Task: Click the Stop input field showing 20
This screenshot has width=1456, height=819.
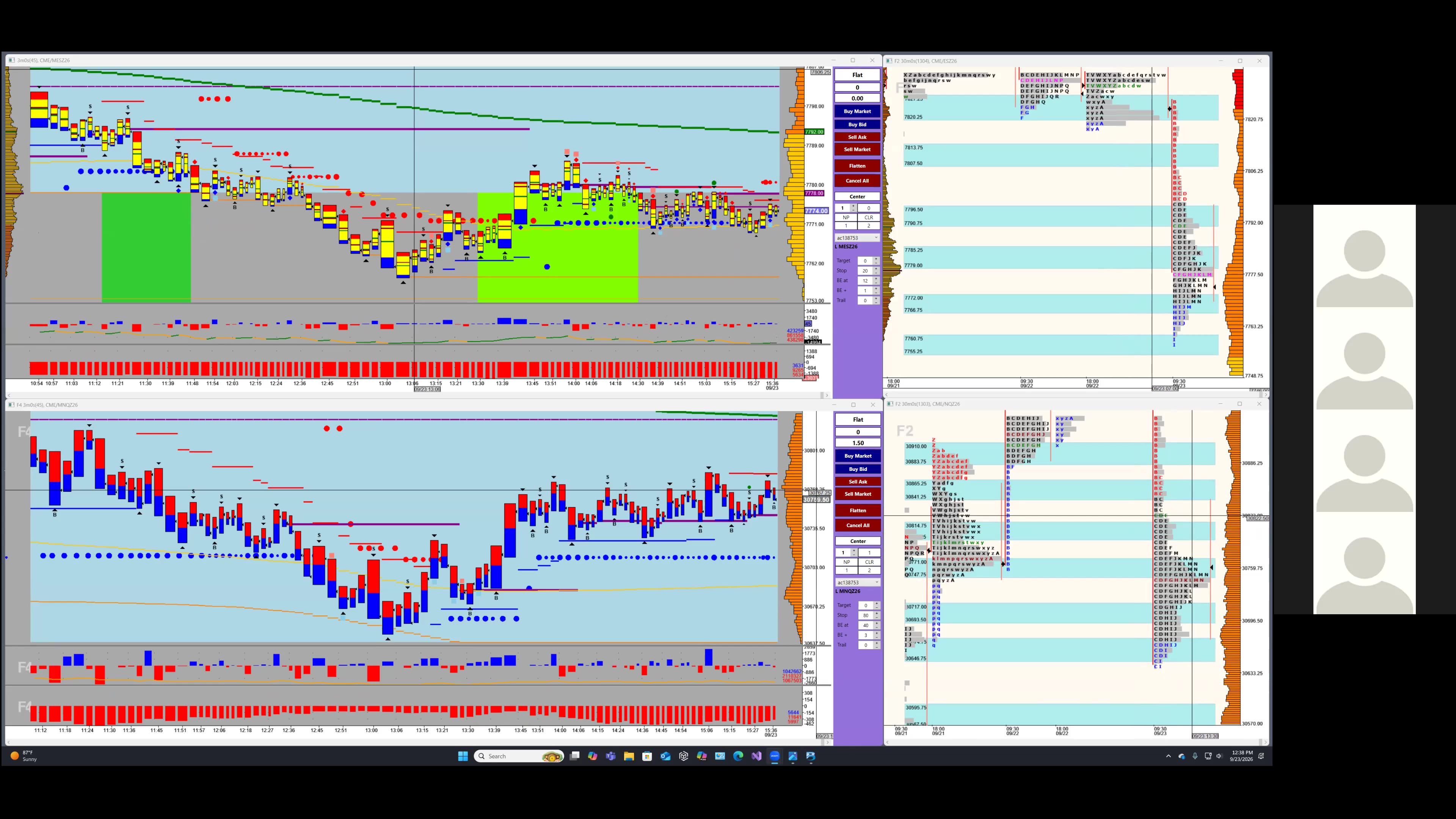Action: click(x=865, y=271)
